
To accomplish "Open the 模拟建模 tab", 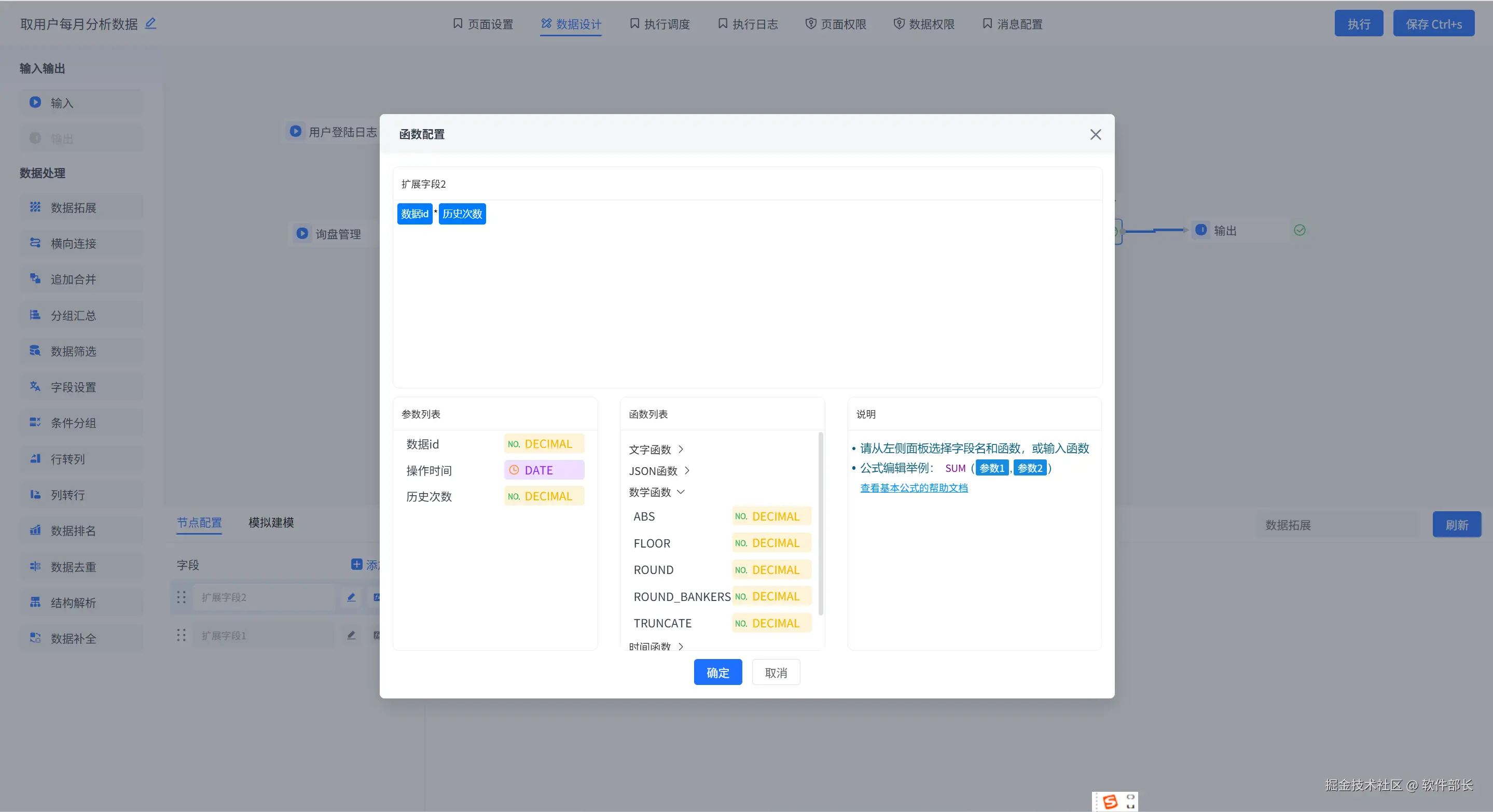I will pyautogui.click(x=271, y=523).
